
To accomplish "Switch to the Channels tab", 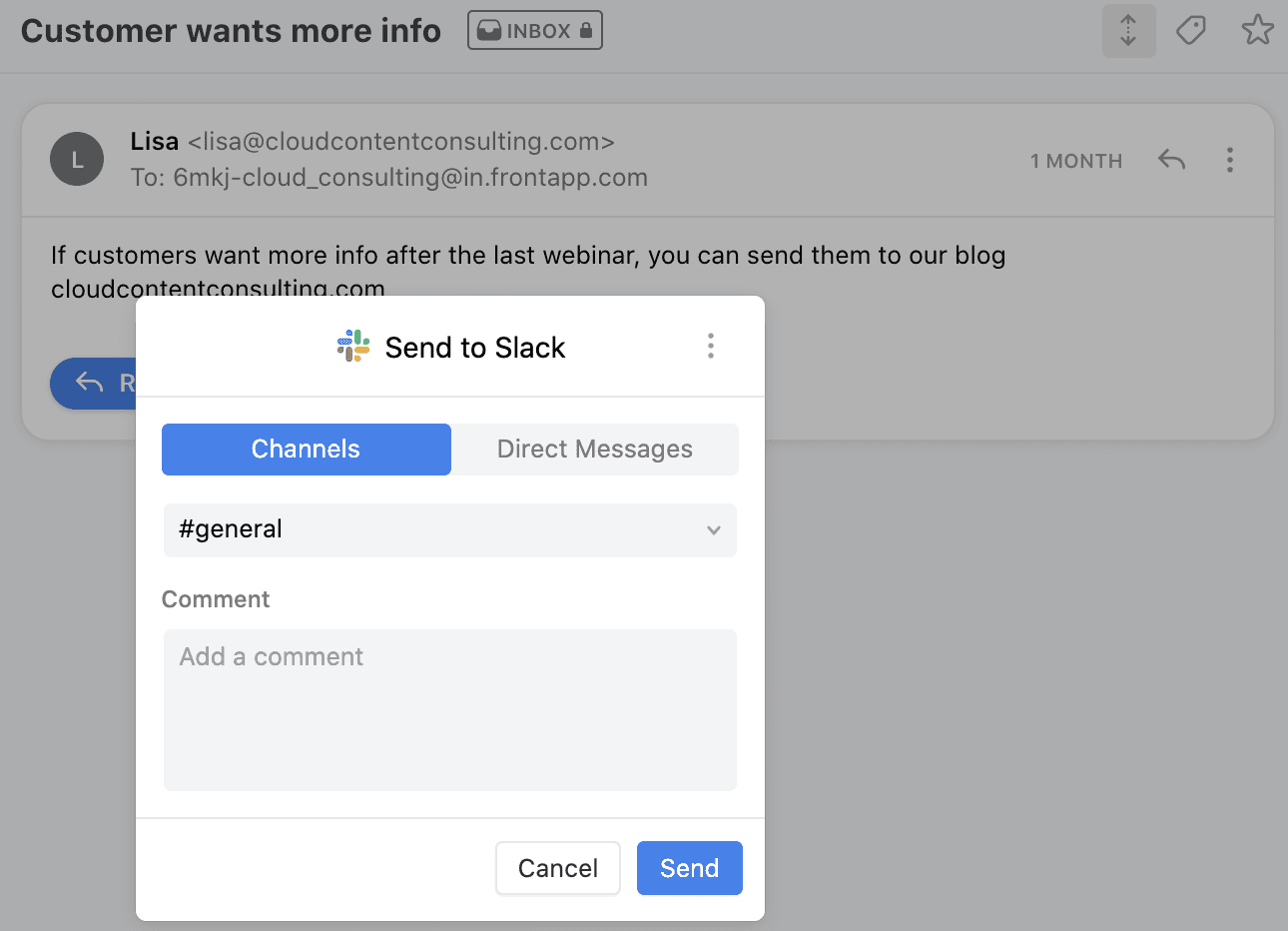I will [x=307, y=450].
